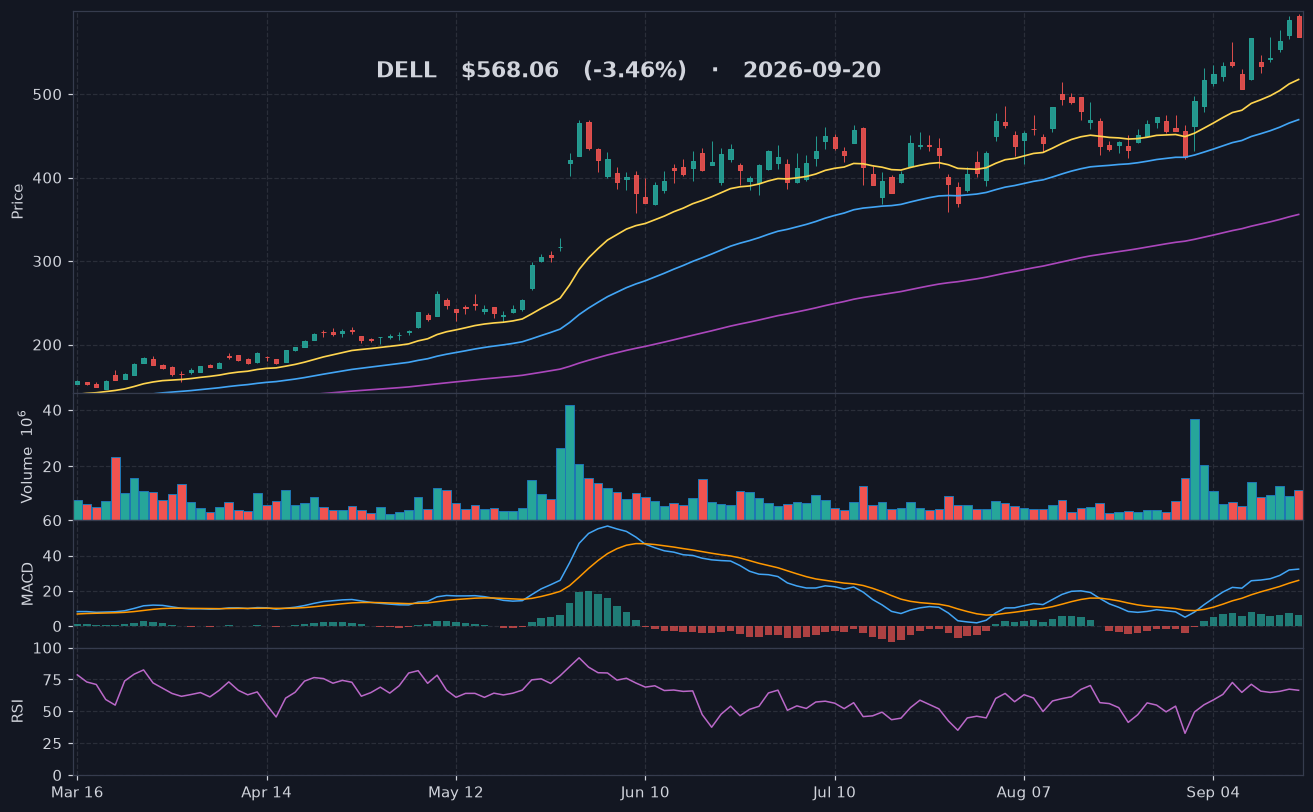Click the RSI 75 axis tick
This screenshot has height=812, width=1313.
(54, 680)
